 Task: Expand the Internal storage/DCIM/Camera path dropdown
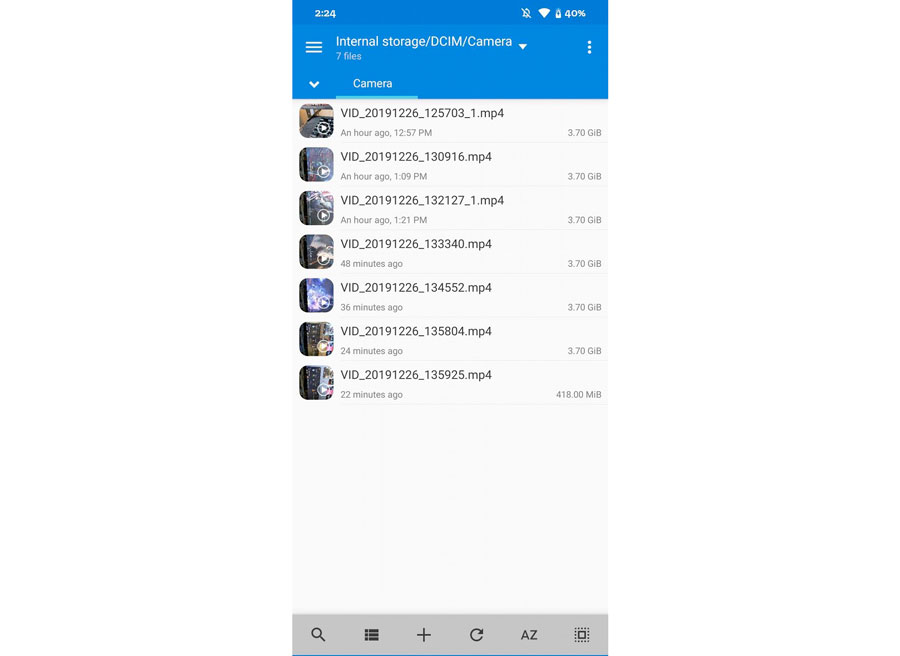coord(522,46)
